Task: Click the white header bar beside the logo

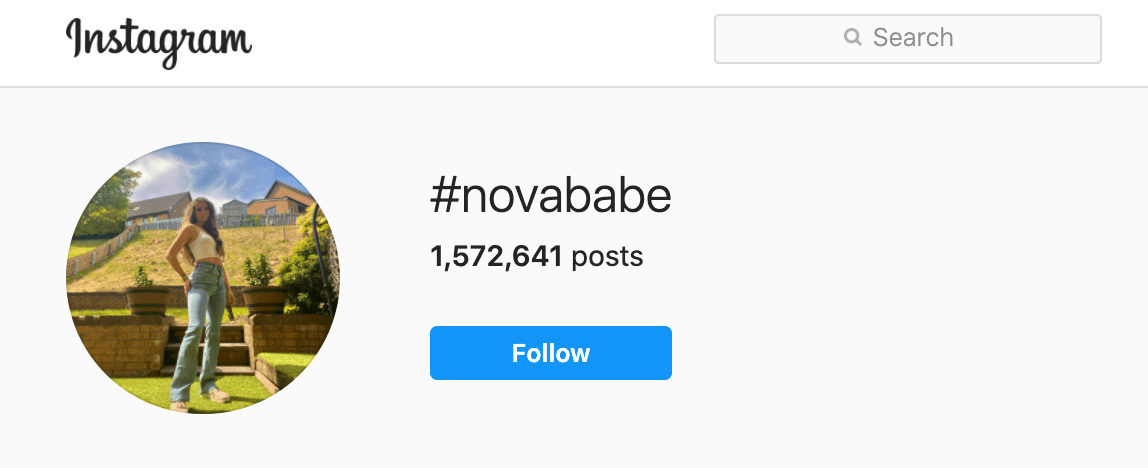Action: [x=480, y=42]
